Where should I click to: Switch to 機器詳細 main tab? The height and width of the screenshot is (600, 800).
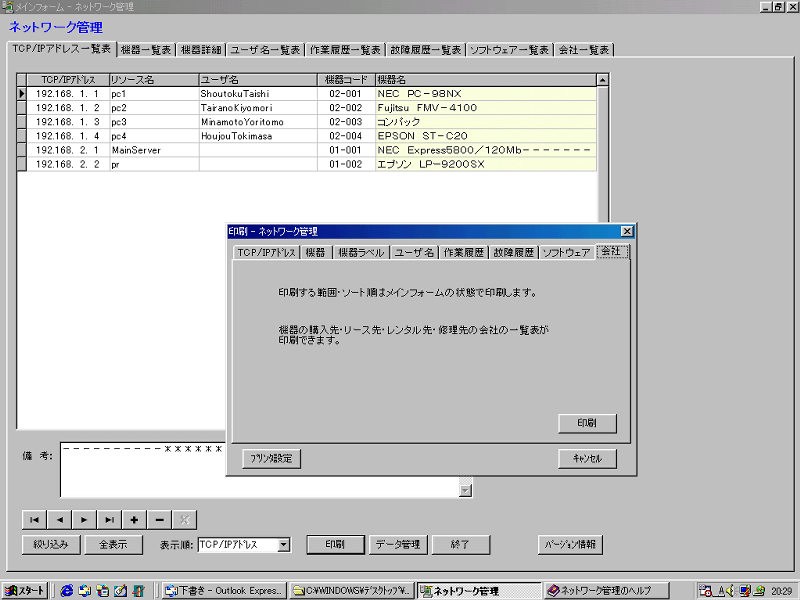coord(202,50)
